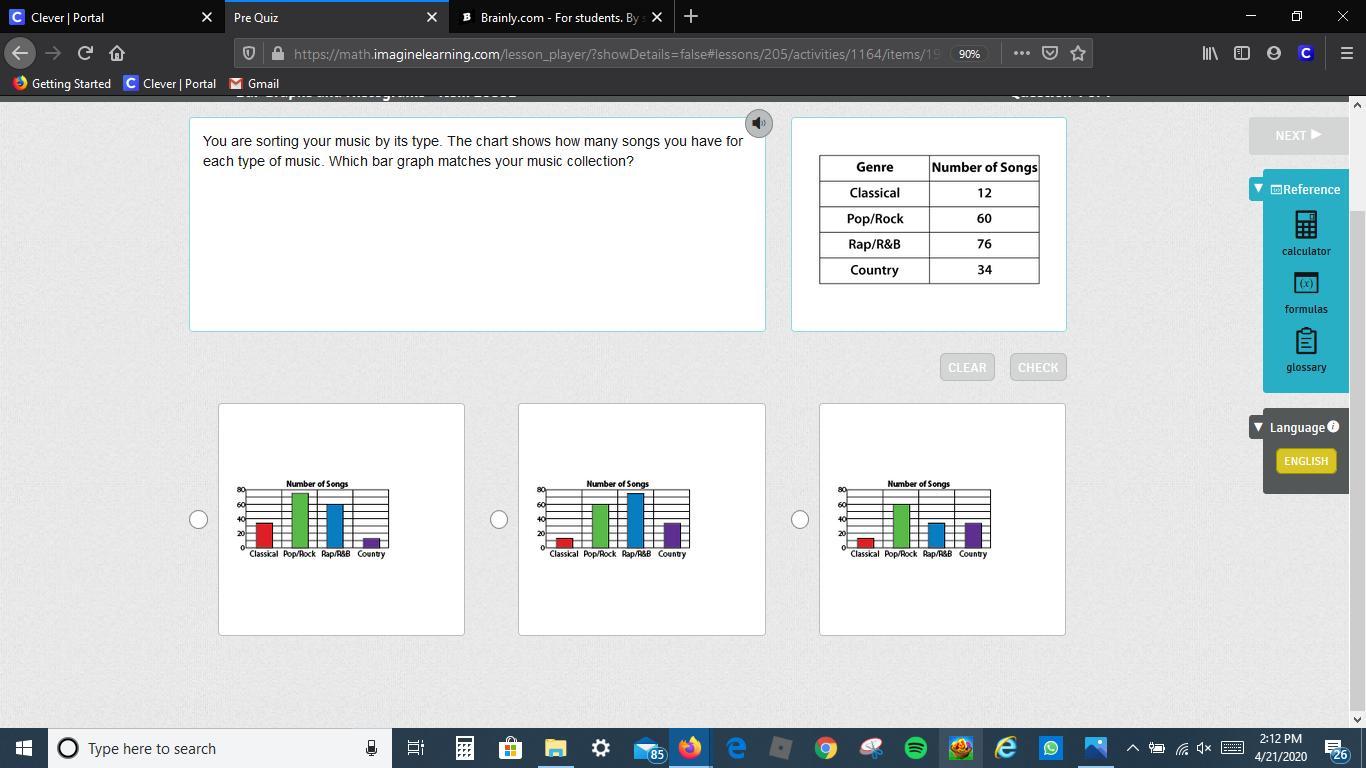Go to Firefox home page
Image resolution: width=1366 pixels, height=768 pixels.
[117, 53]
